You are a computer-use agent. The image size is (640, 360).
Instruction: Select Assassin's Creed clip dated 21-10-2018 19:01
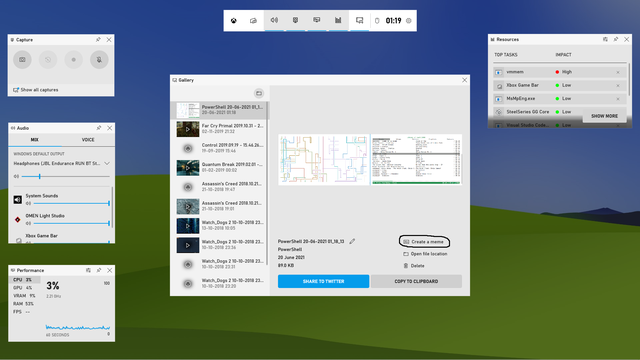[219, 206]
